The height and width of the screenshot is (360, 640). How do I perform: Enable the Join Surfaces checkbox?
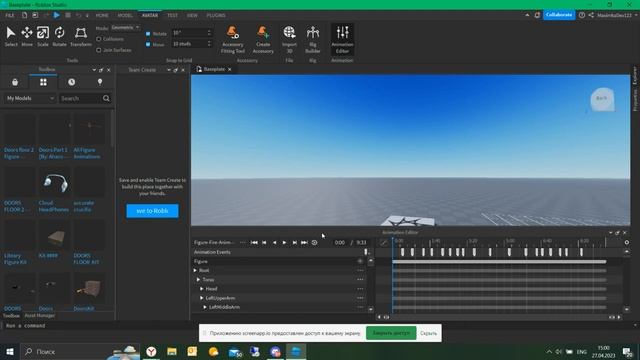[x=98, y=50]
